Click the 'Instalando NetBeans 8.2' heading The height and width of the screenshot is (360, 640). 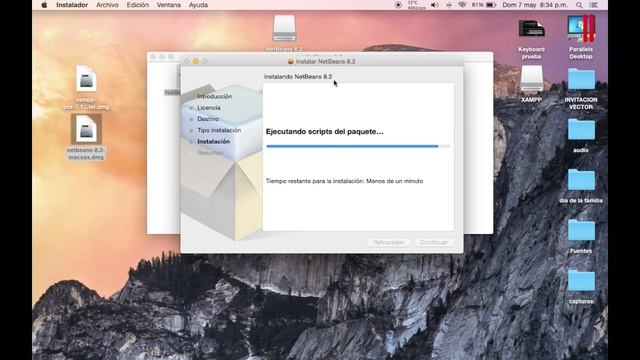click(298, 76)
